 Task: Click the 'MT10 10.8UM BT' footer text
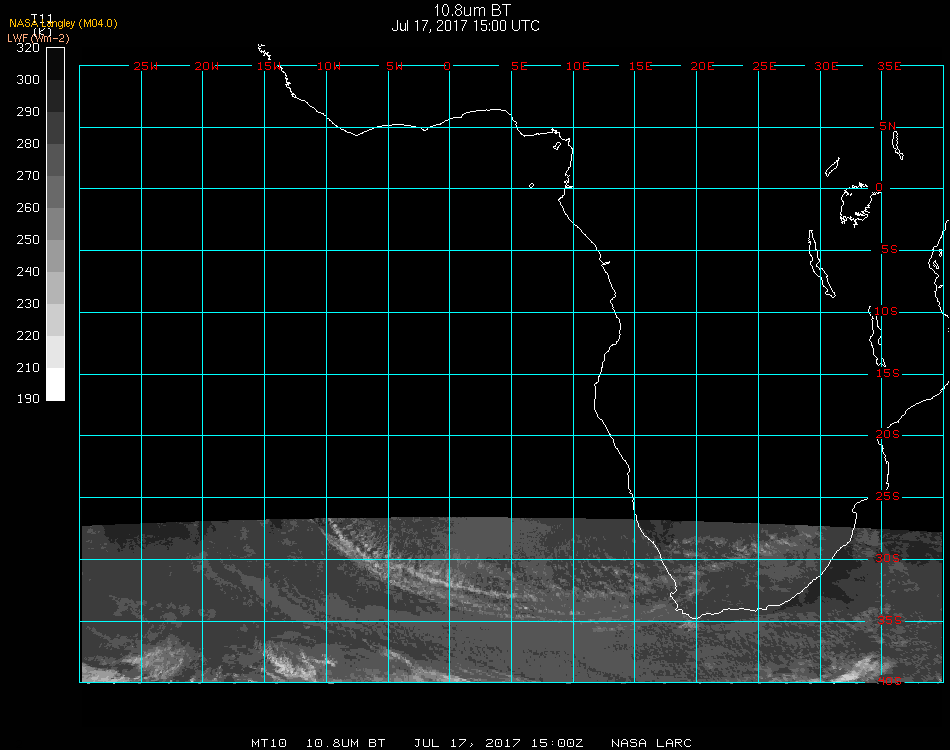319,743
